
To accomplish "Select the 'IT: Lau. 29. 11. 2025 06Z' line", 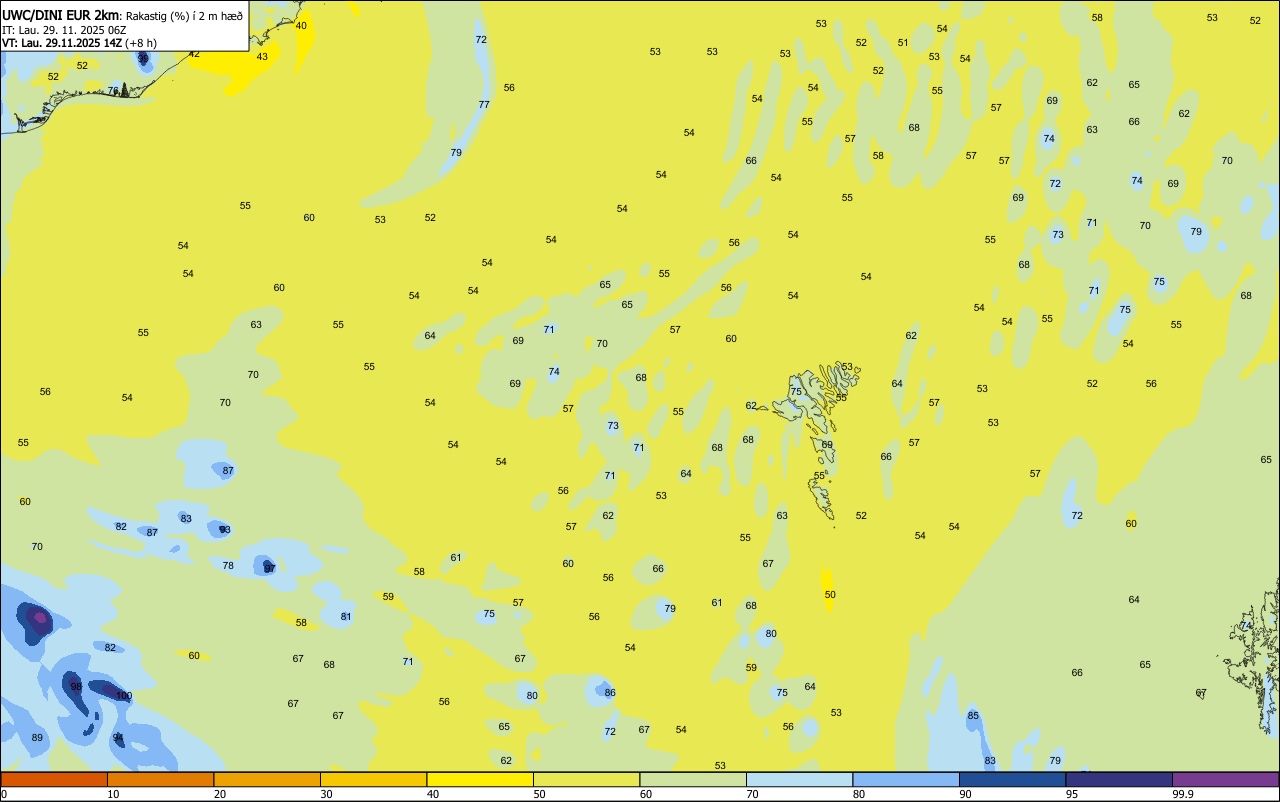I will point(64,30).
